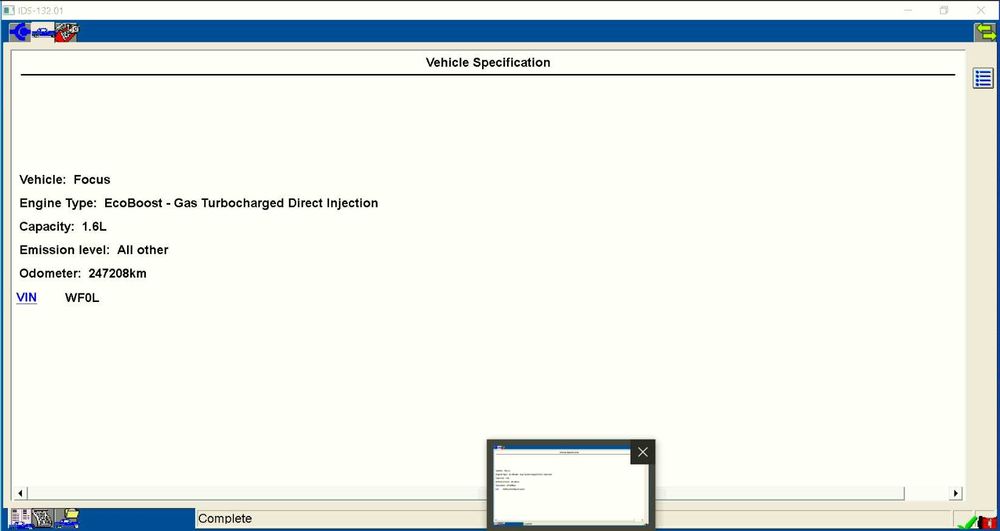Click the 'Emission level: All other' line
The height and width of the screenshot is (531, 1000).
pos(94,250)
